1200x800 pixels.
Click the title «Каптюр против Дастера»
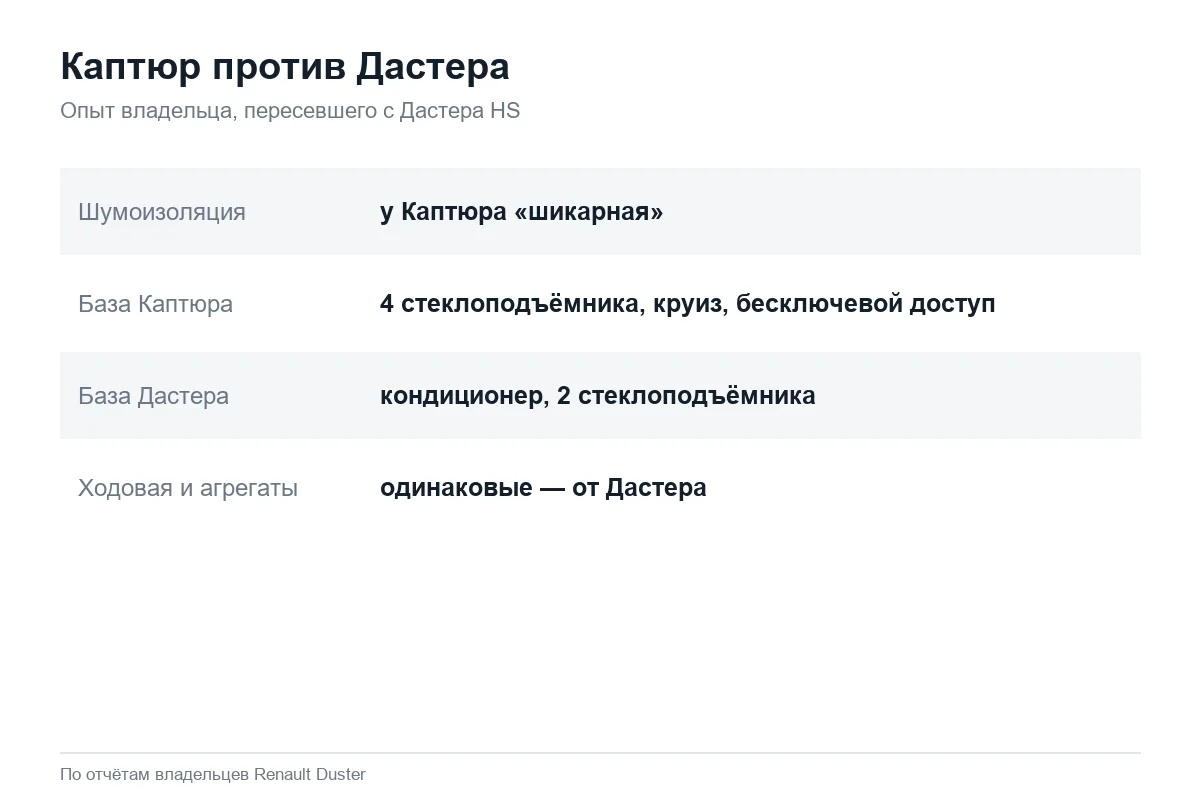(x=285, y=67)
